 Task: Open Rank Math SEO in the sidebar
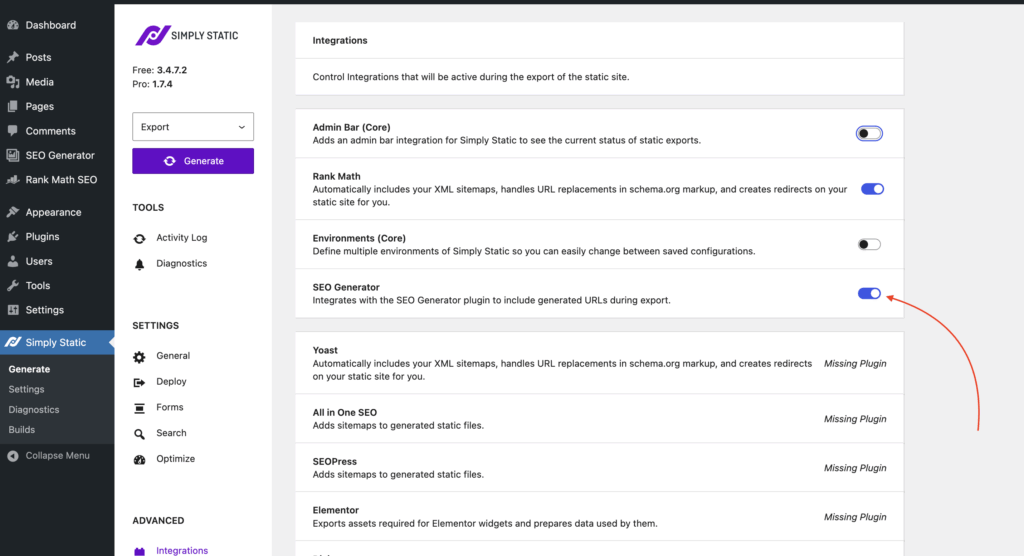tap(60, 180)
